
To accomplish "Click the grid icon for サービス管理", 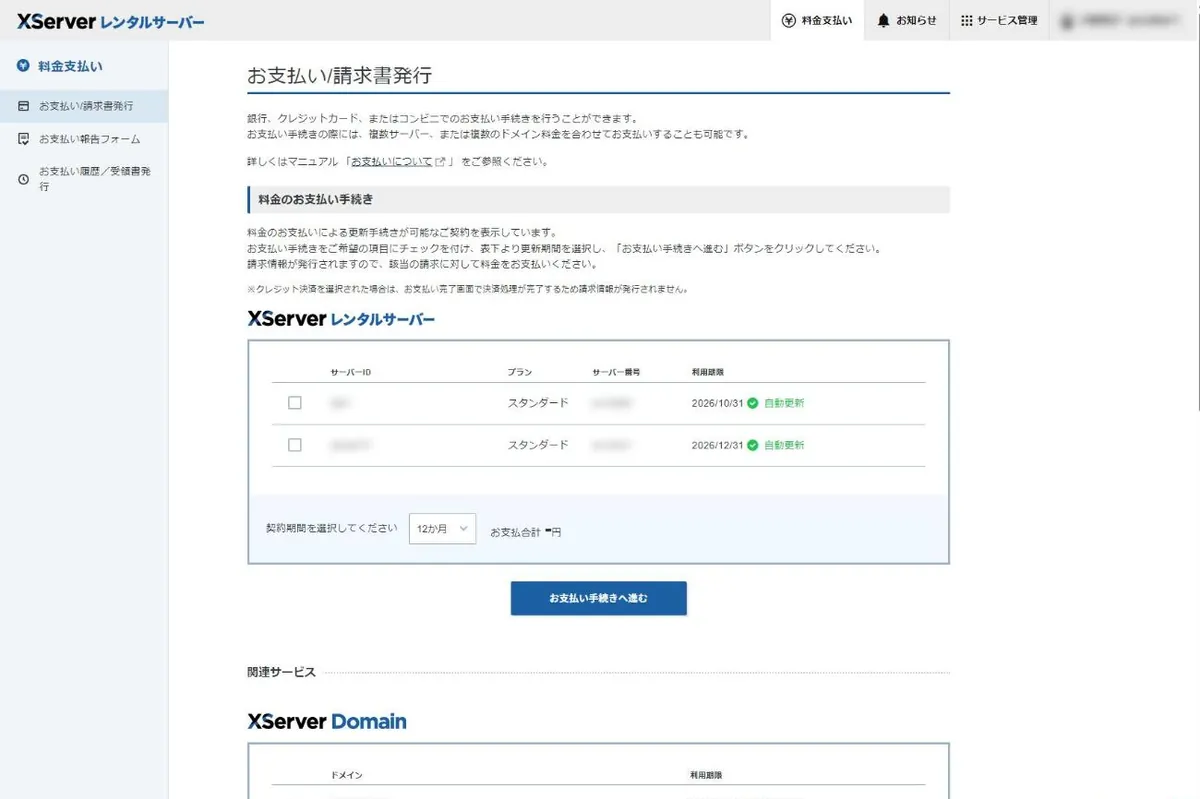I will 967,20.
